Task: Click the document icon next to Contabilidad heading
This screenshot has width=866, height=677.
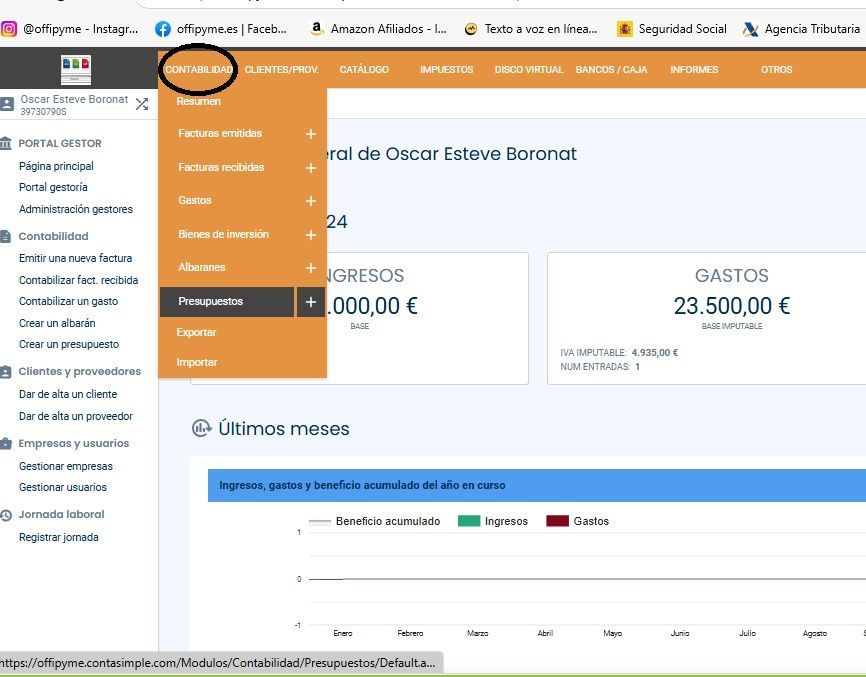Action: click(6, 236)
